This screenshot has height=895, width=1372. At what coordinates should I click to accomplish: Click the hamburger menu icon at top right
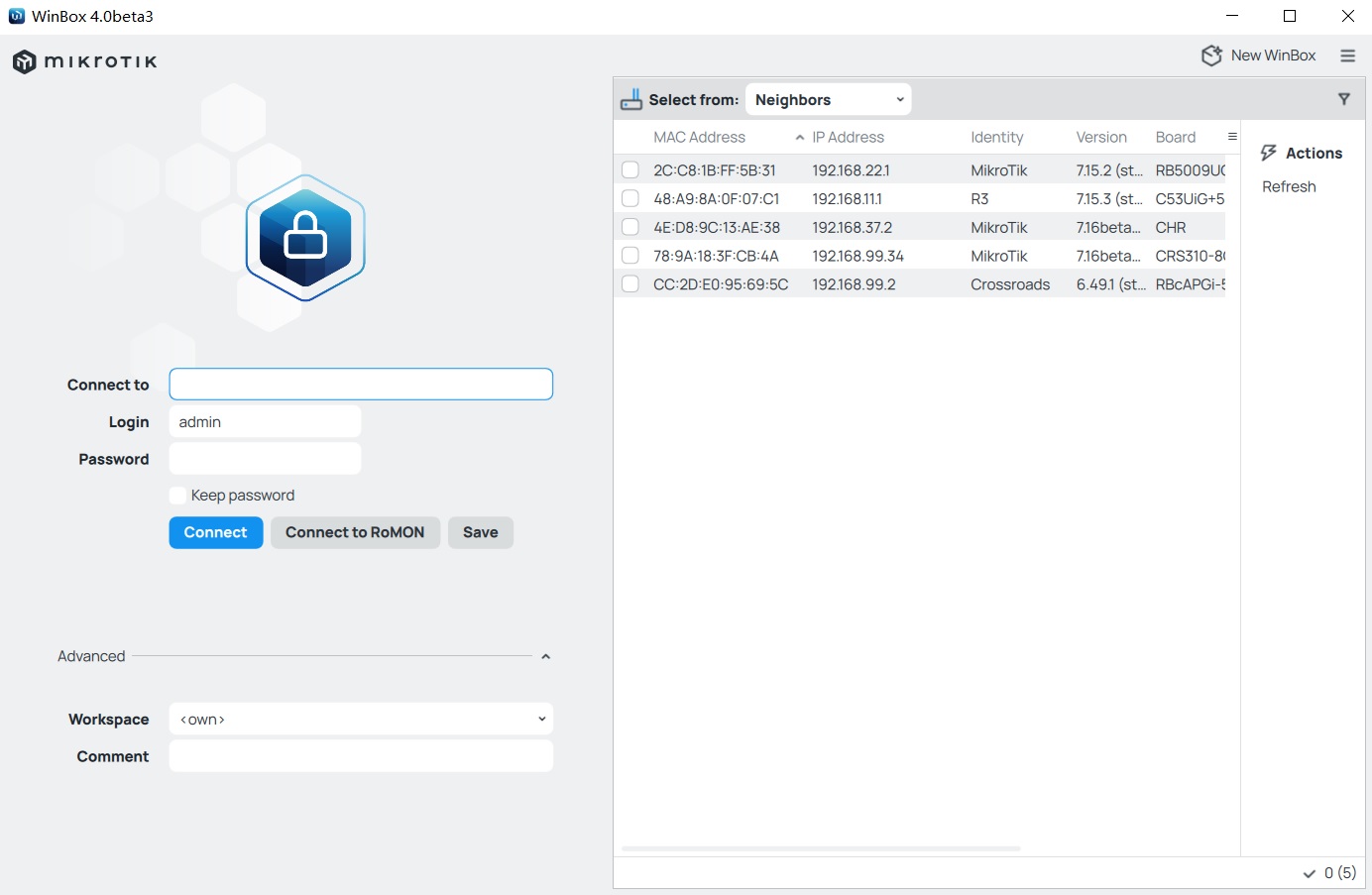1347,56
